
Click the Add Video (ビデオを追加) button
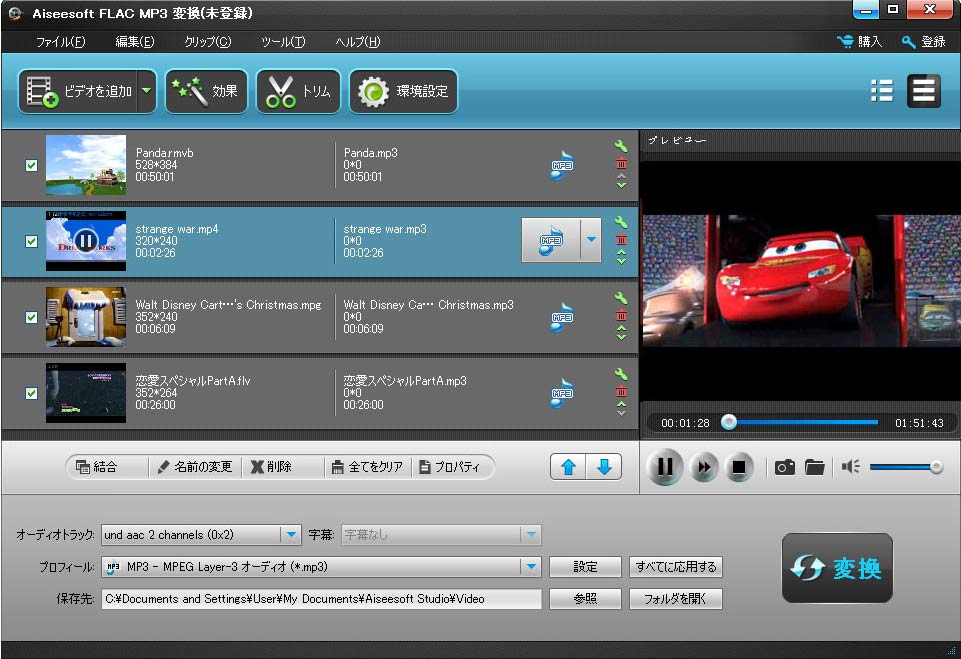point(78,91)
